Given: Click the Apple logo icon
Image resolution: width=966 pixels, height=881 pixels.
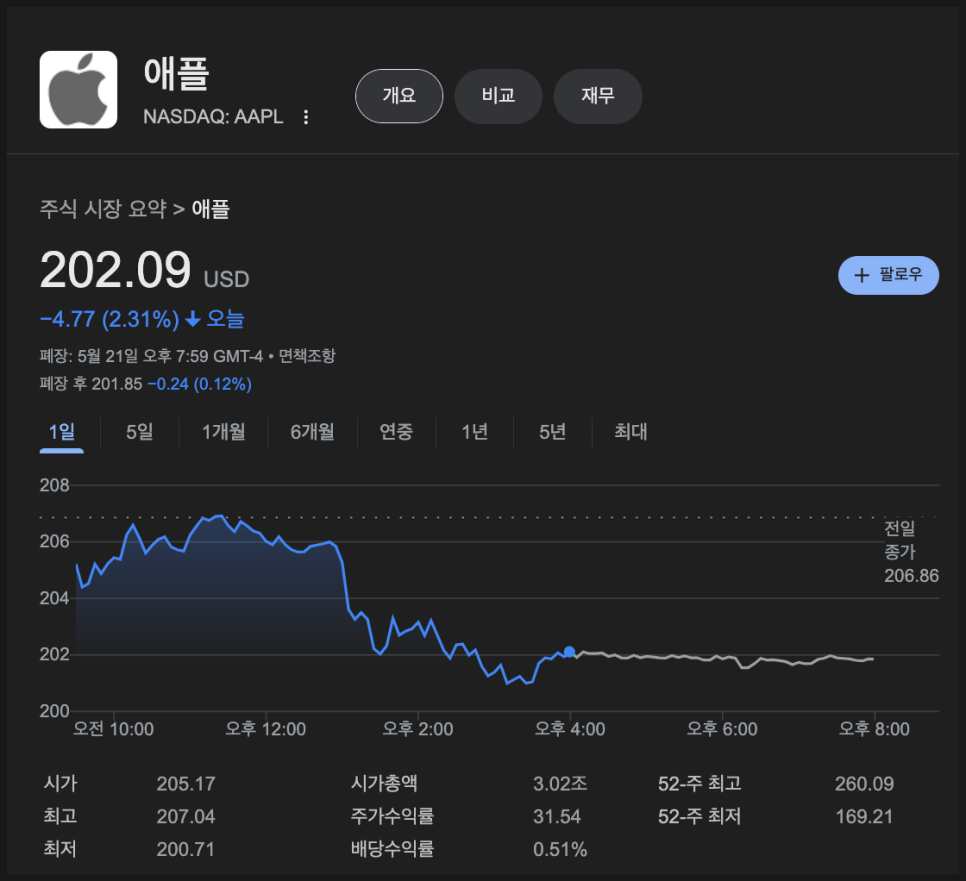Looking at the screenshot, I should 78,90.
